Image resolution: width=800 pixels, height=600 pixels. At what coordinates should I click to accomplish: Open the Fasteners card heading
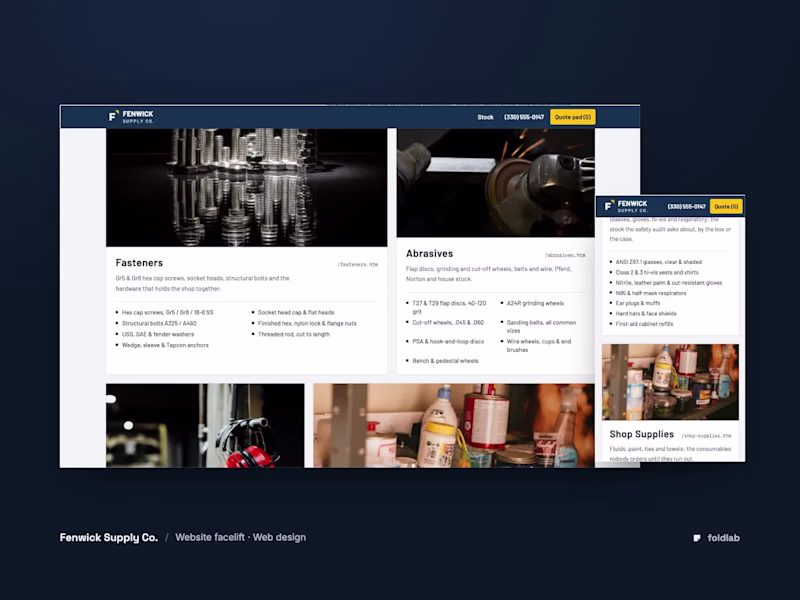coord(139,263)
